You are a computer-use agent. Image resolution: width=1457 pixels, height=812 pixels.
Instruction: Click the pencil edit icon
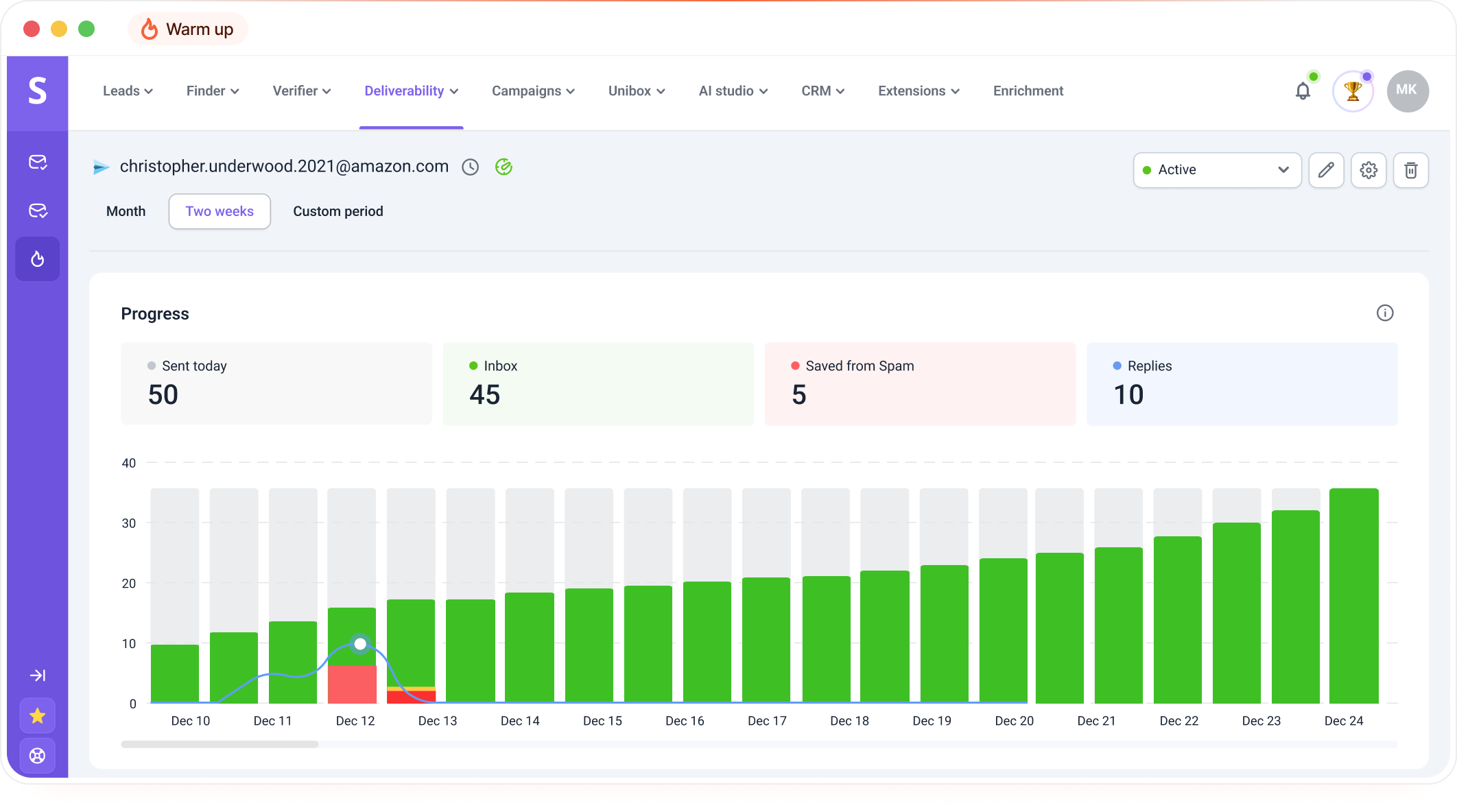1326,170
